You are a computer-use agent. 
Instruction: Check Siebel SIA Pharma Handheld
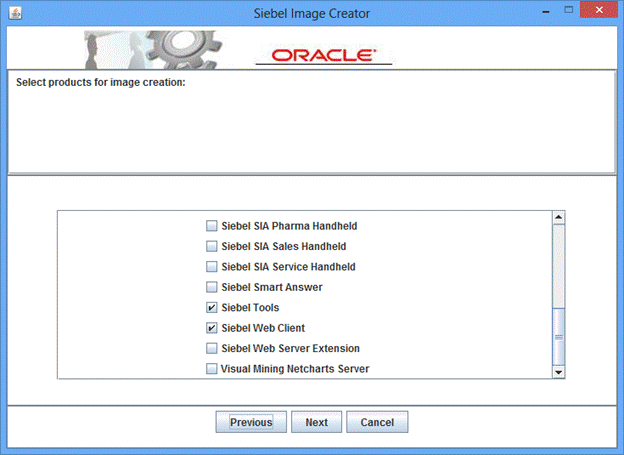point(212,226)
